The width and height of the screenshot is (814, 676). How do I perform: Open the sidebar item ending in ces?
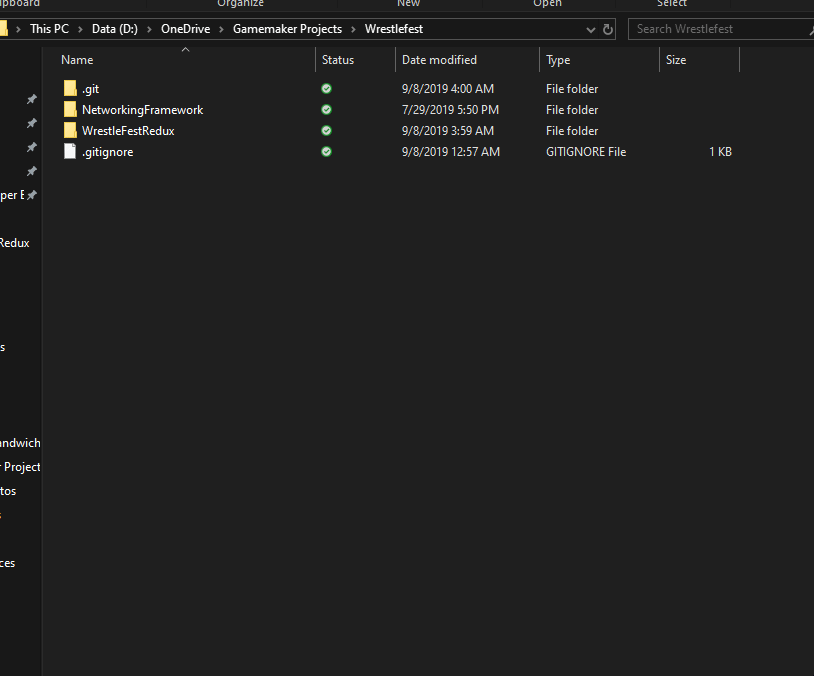pyautogui.click(x=7, y=563)
